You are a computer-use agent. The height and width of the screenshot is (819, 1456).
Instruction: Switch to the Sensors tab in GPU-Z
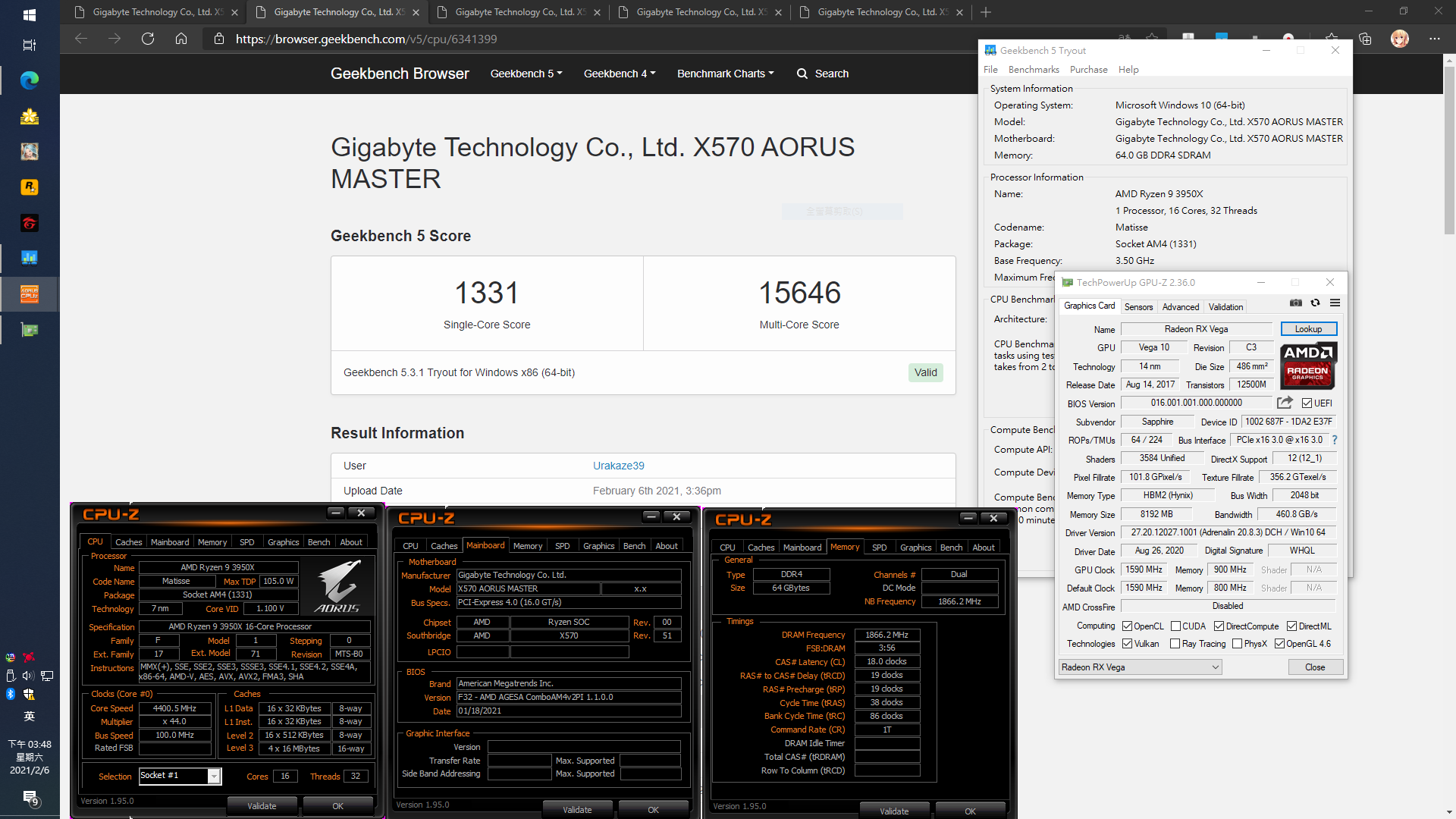1138,307
